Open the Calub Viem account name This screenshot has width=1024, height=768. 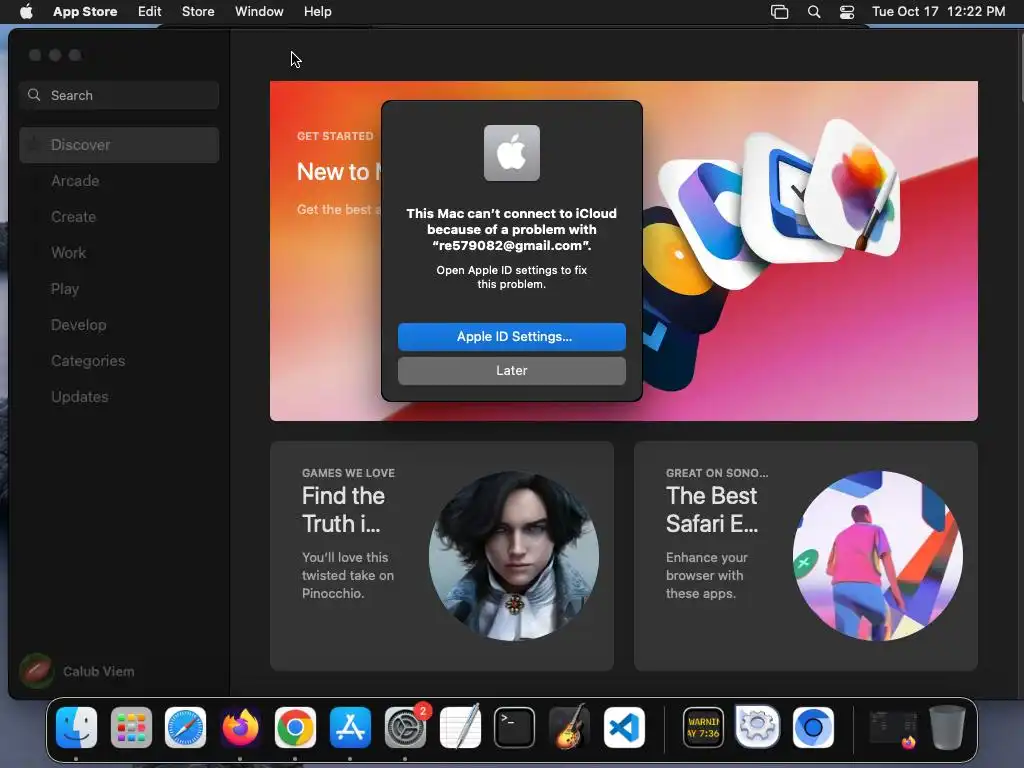99,671
